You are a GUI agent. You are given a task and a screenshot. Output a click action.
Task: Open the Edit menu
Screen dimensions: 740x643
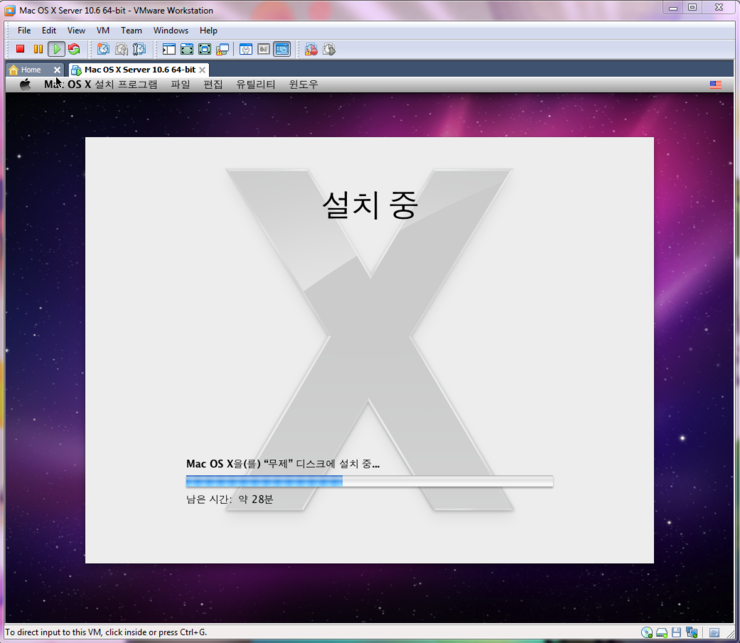(x=49, y=30)
